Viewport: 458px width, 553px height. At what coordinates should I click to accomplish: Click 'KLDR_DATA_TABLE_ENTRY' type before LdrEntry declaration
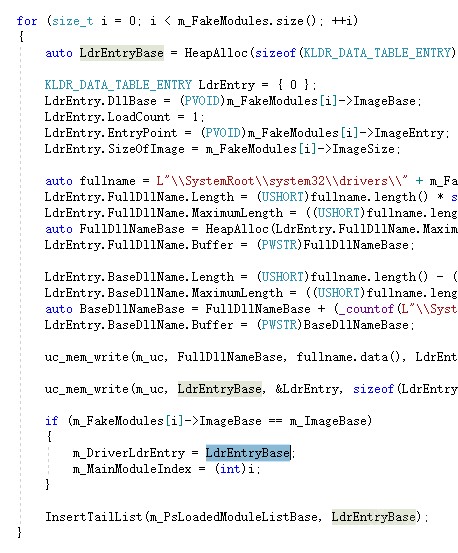[118, 85]
